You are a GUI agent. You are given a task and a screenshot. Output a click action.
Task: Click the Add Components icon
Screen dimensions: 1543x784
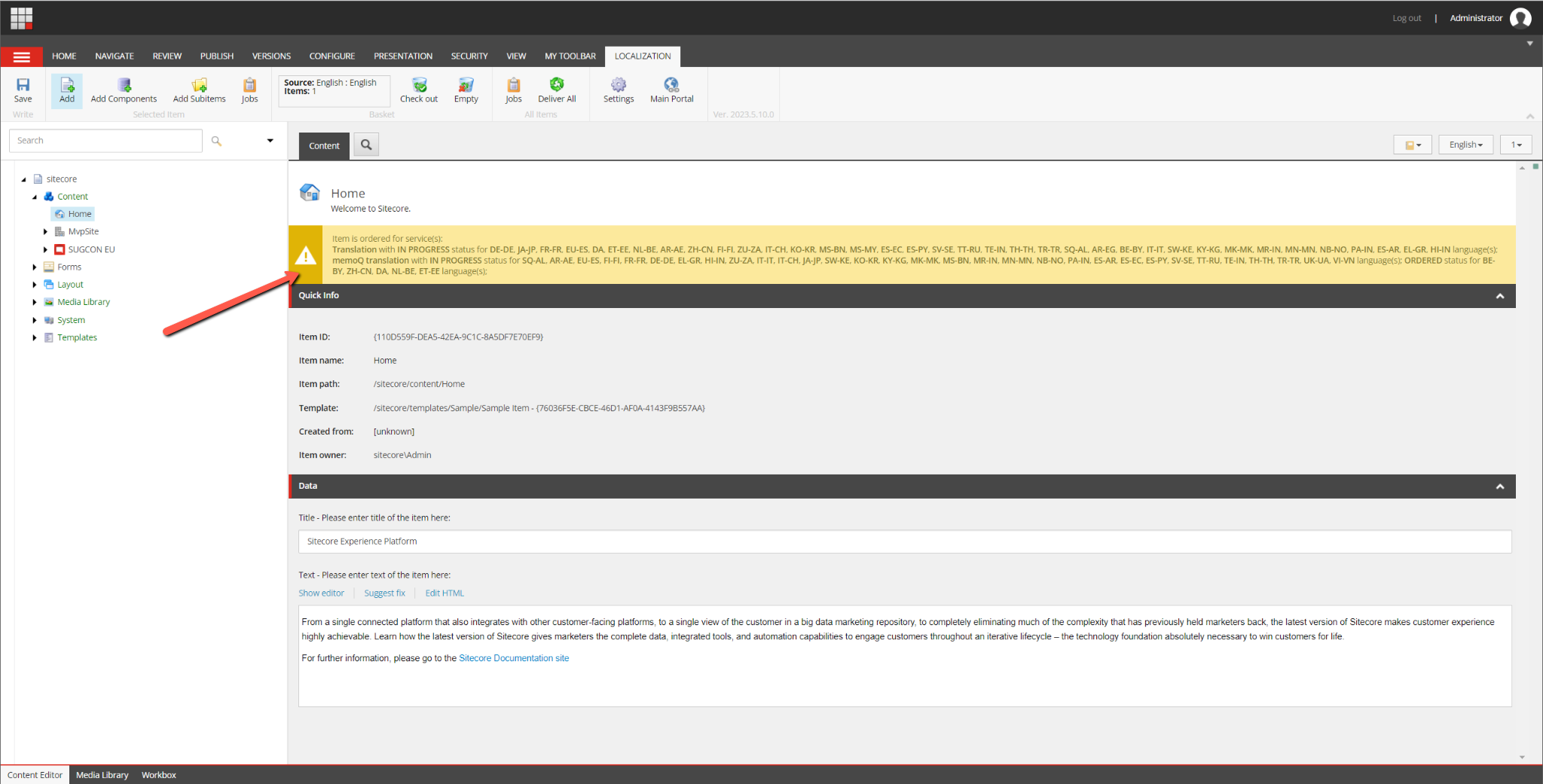pos(124,84)
